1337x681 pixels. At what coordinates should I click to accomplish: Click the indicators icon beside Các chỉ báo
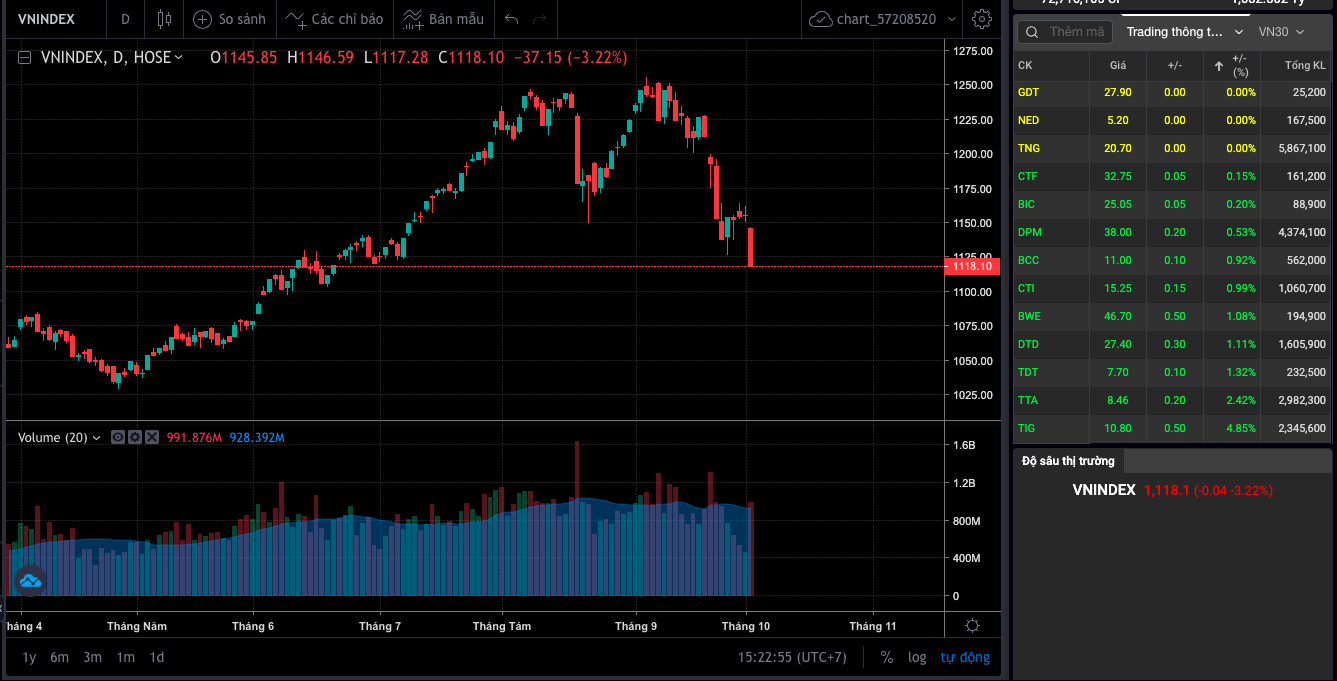pyautogui.click(x=296, y=19)
